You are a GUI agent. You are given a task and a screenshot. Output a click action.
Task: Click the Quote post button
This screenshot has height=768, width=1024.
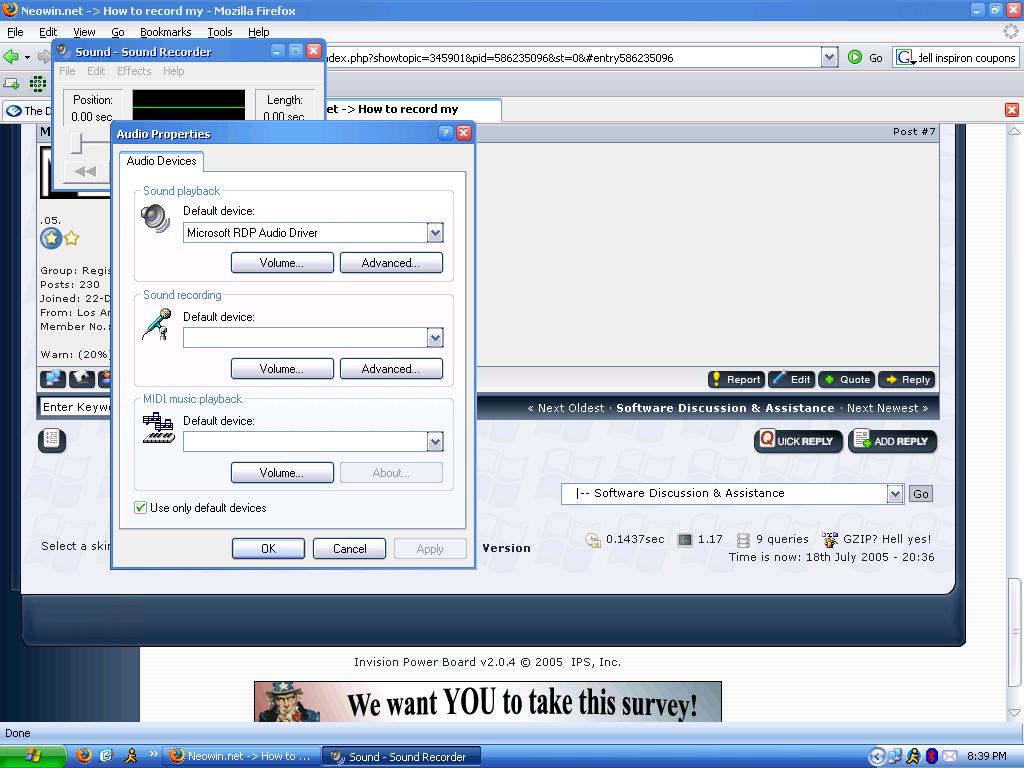pyautogui.click(x=846, y=379)
